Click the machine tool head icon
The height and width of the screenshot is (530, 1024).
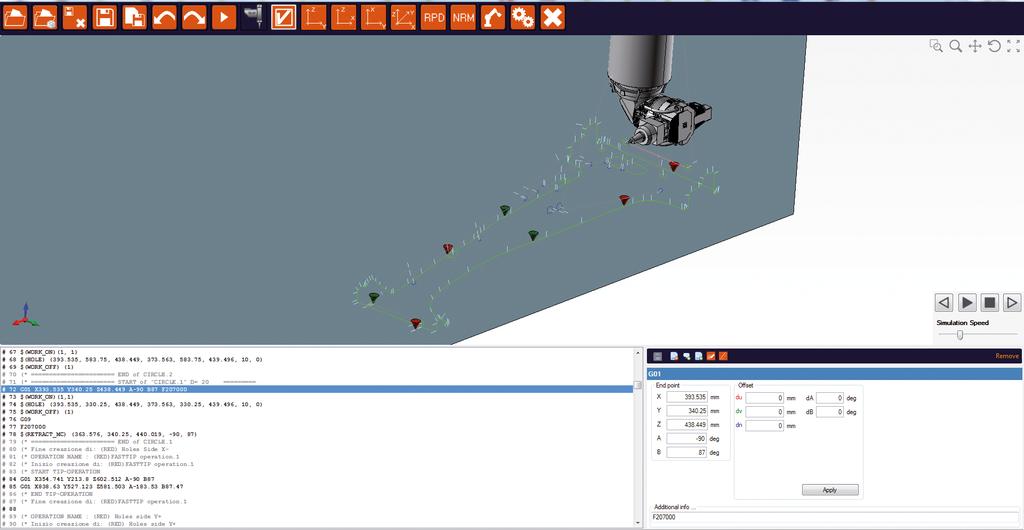(253, 18)
